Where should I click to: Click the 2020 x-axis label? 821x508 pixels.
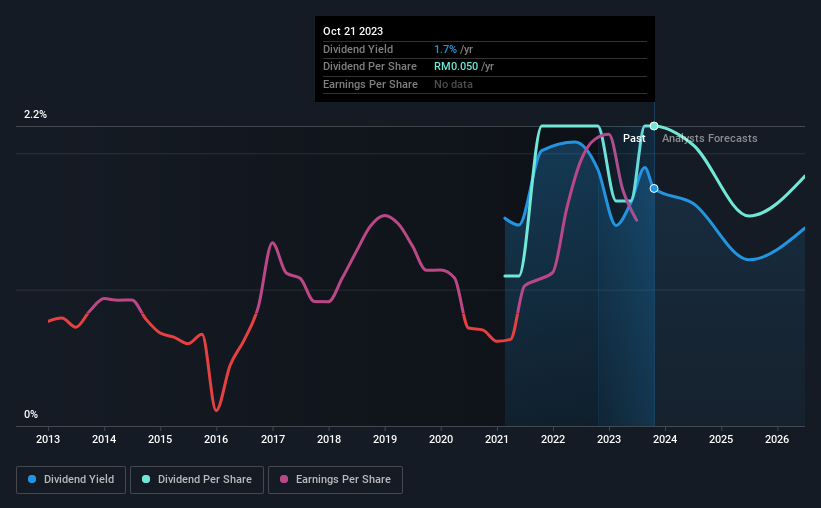point(441,439)
